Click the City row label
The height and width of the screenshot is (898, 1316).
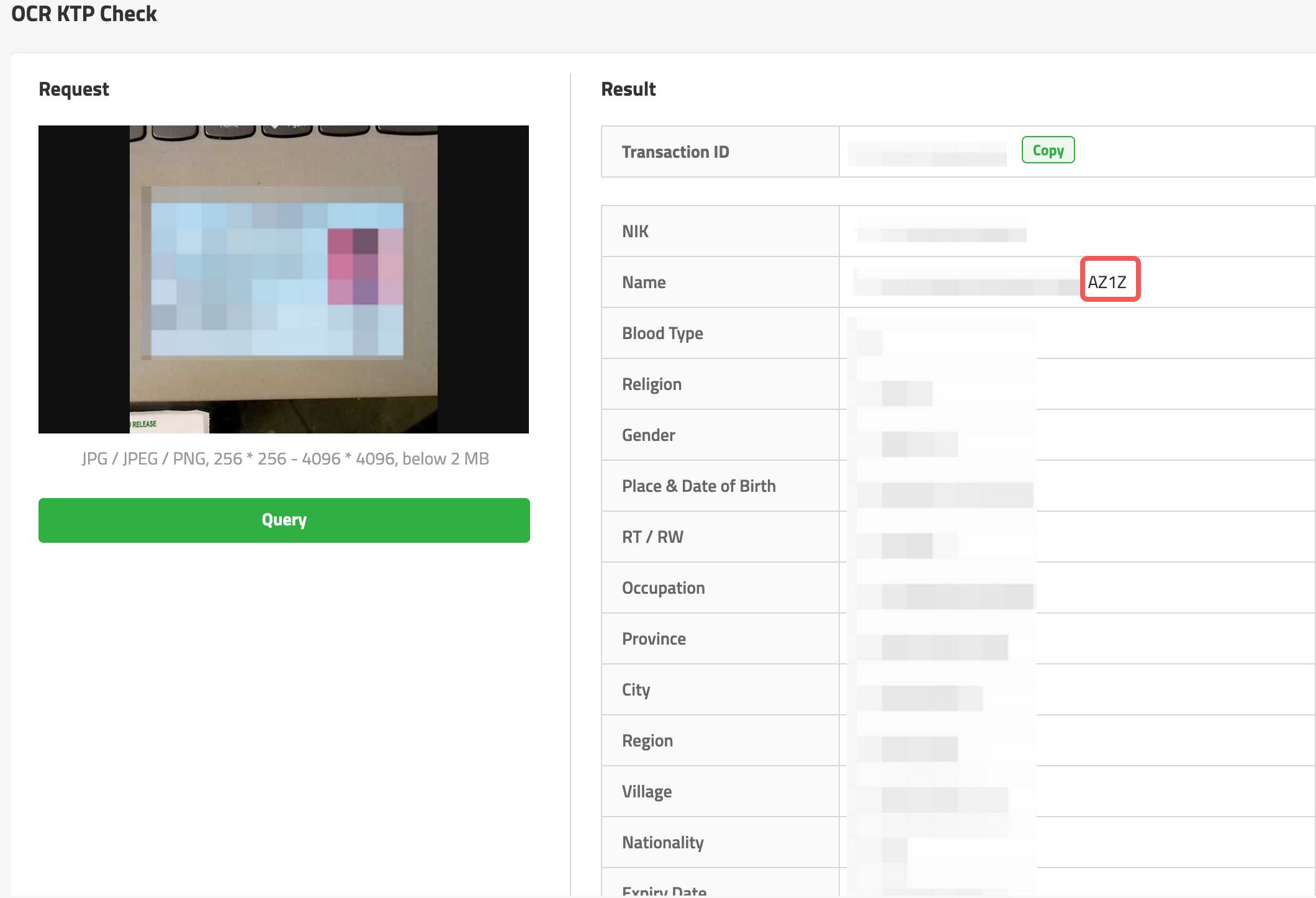pos(636,690)
